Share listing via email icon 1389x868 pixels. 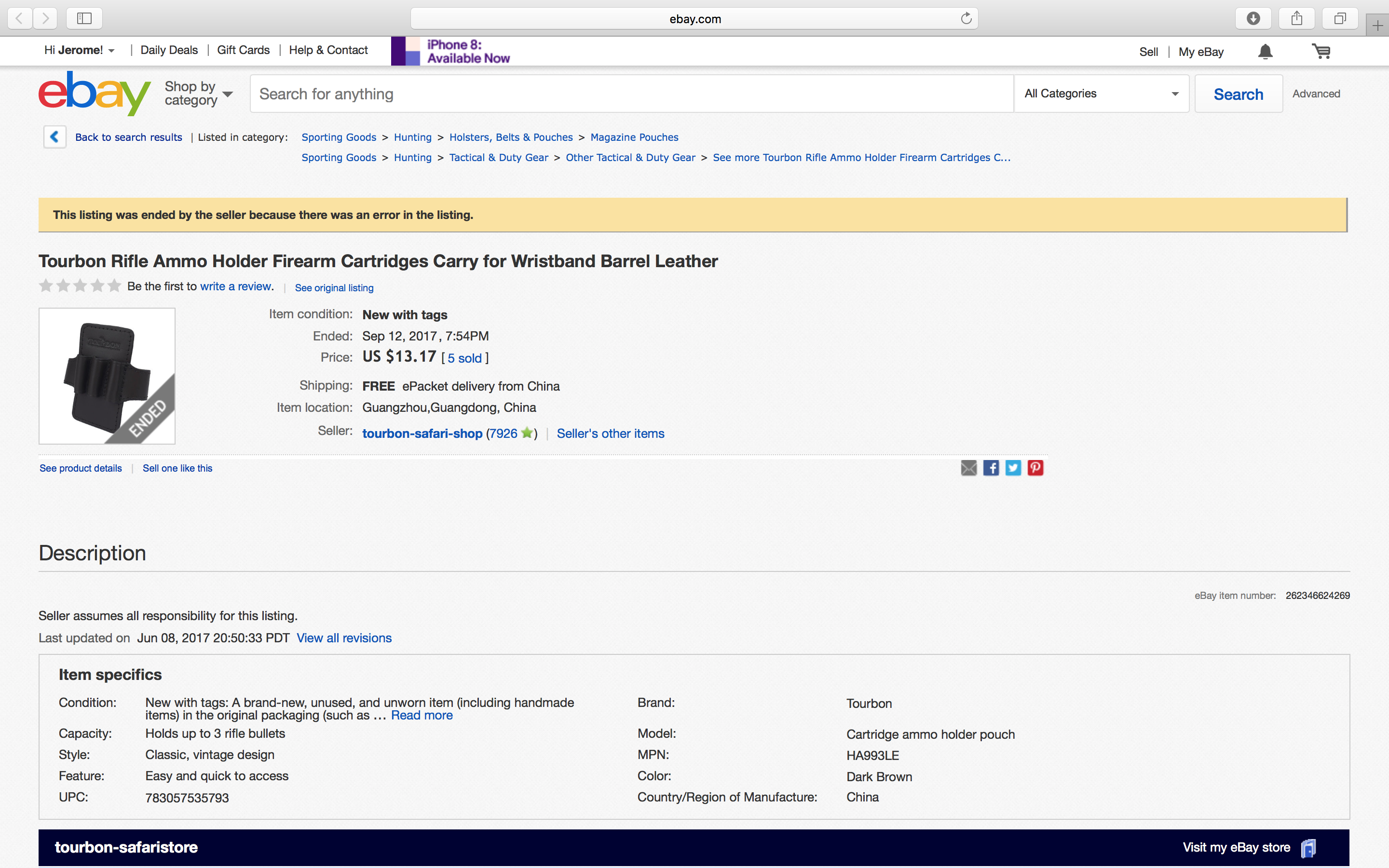click(x=968, y=468)
